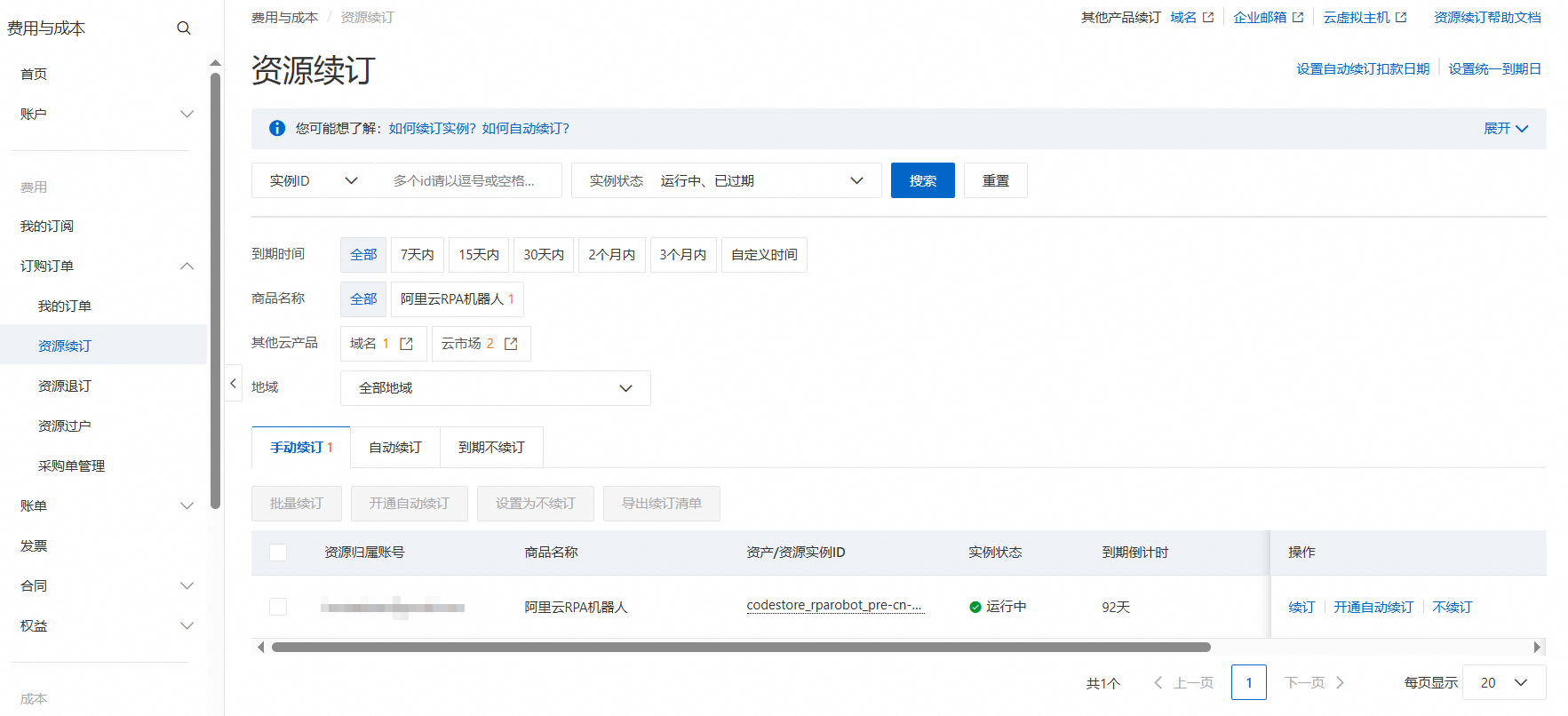Select 3个月内 expiry filter
1568x716 pixels.
[683, 255]
